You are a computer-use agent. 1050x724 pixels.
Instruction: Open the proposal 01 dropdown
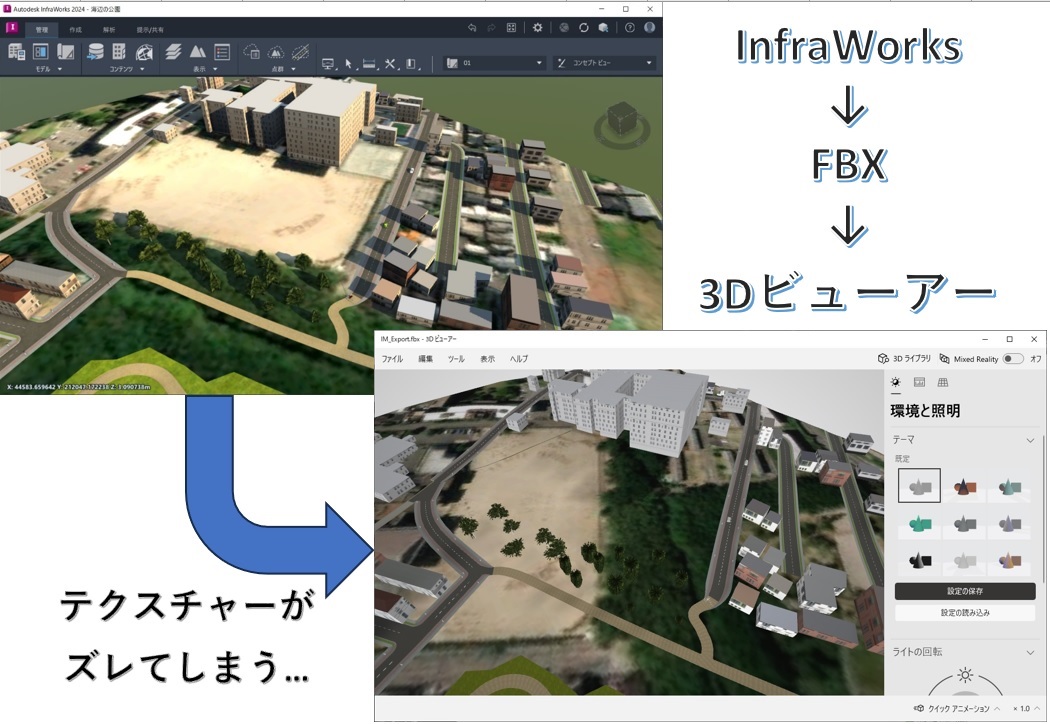pos(495,63)
